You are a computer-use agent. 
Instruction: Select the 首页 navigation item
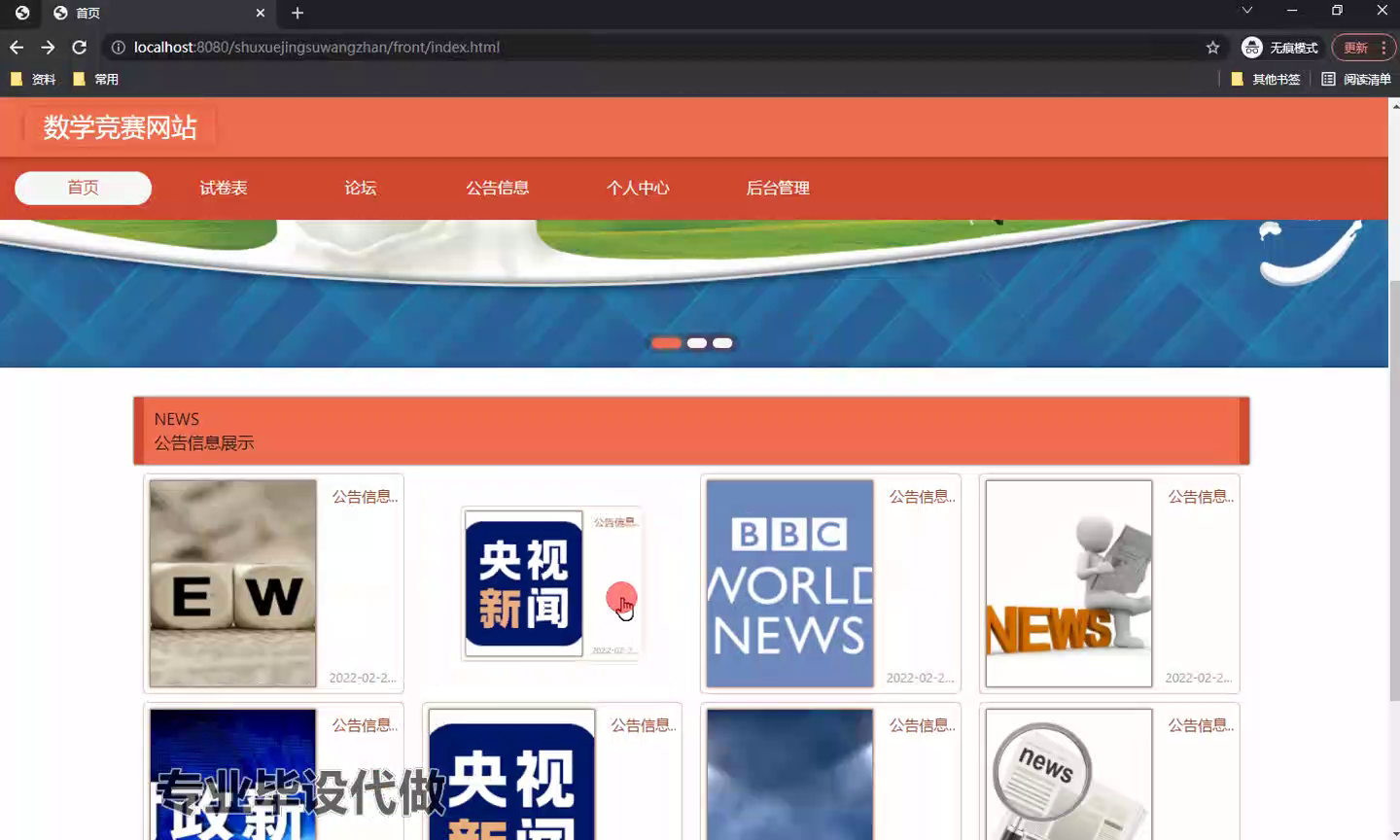tap(84, 188)
